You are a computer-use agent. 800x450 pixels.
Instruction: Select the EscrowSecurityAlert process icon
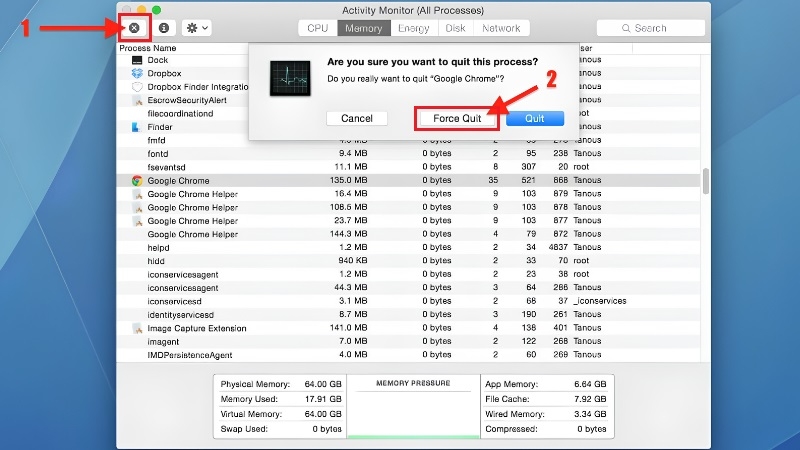point(137,100)
